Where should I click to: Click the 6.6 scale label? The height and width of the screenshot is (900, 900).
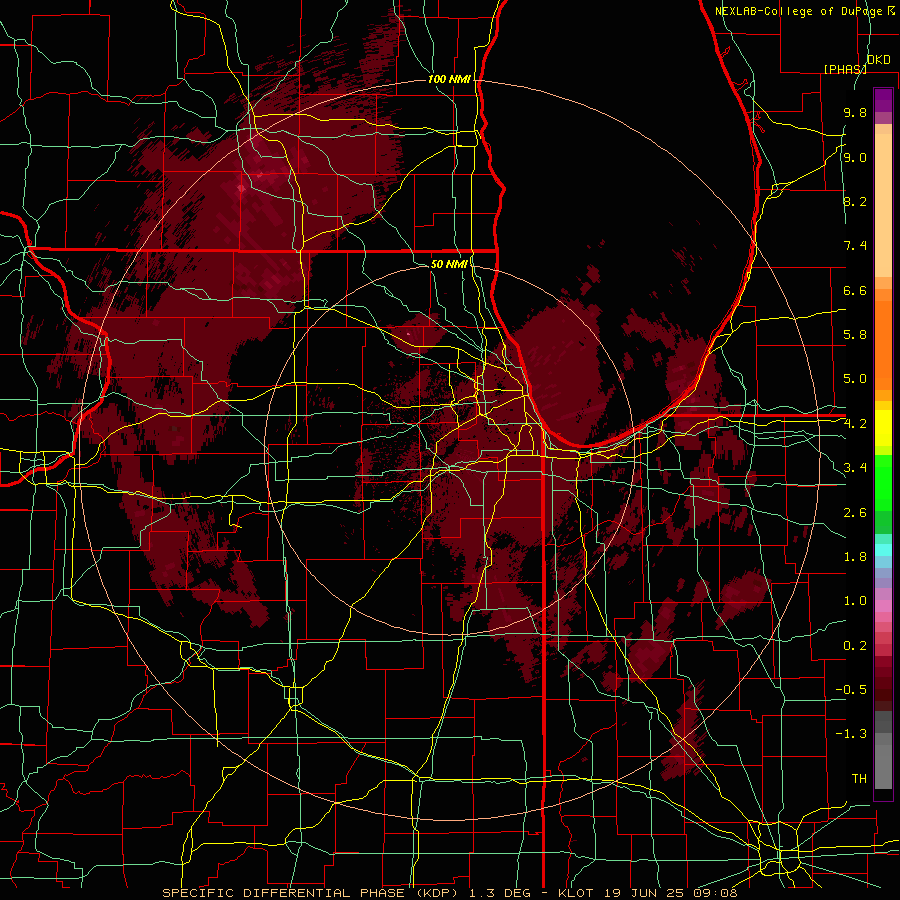click(x=855, y=290)
